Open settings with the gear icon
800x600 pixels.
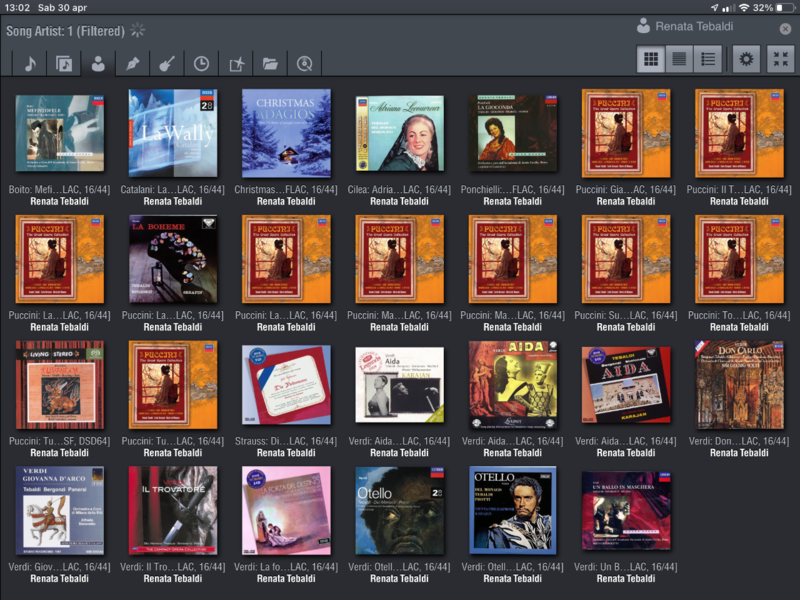[x=745, y=59]
